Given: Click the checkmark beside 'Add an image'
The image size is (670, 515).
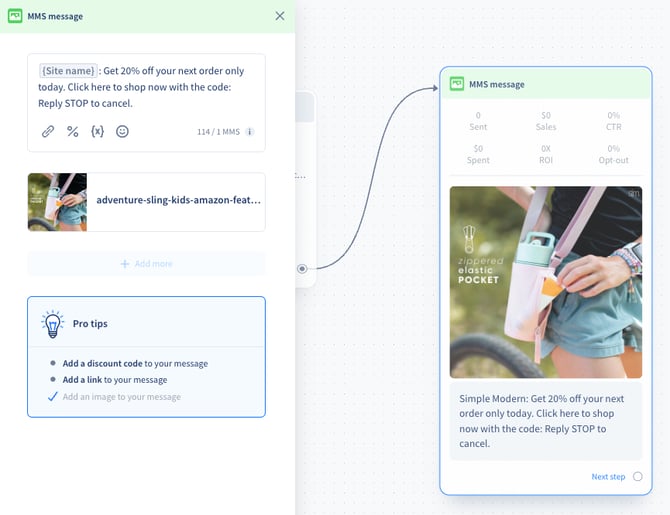Looking at the screenshot, I should [53, 397].
